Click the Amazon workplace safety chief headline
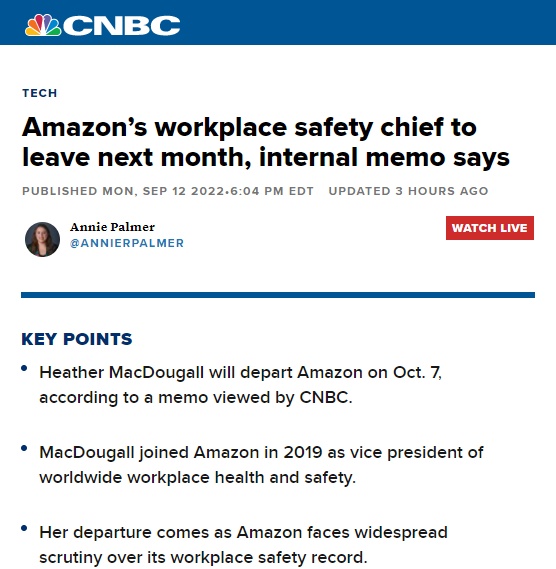The image size is (556, 569). (266, 142)
